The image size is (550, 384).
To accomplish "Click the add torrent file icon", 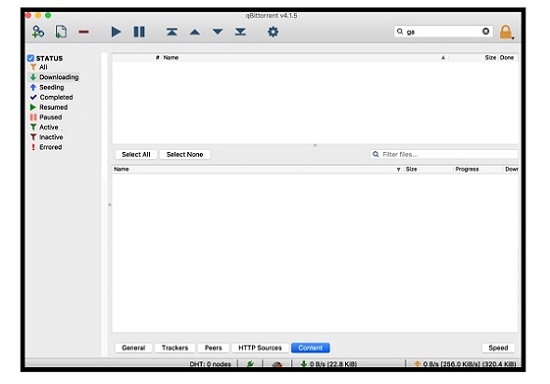I will click(x=61, y=32).
